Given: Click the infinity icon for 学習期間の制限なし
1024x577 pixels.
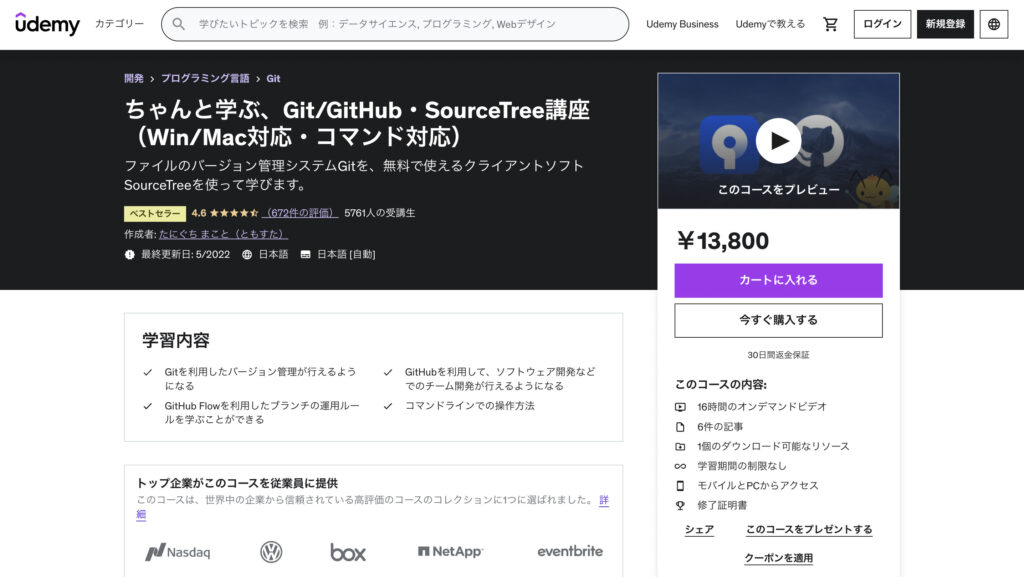Looking at the screenshot, I should 680,466.
